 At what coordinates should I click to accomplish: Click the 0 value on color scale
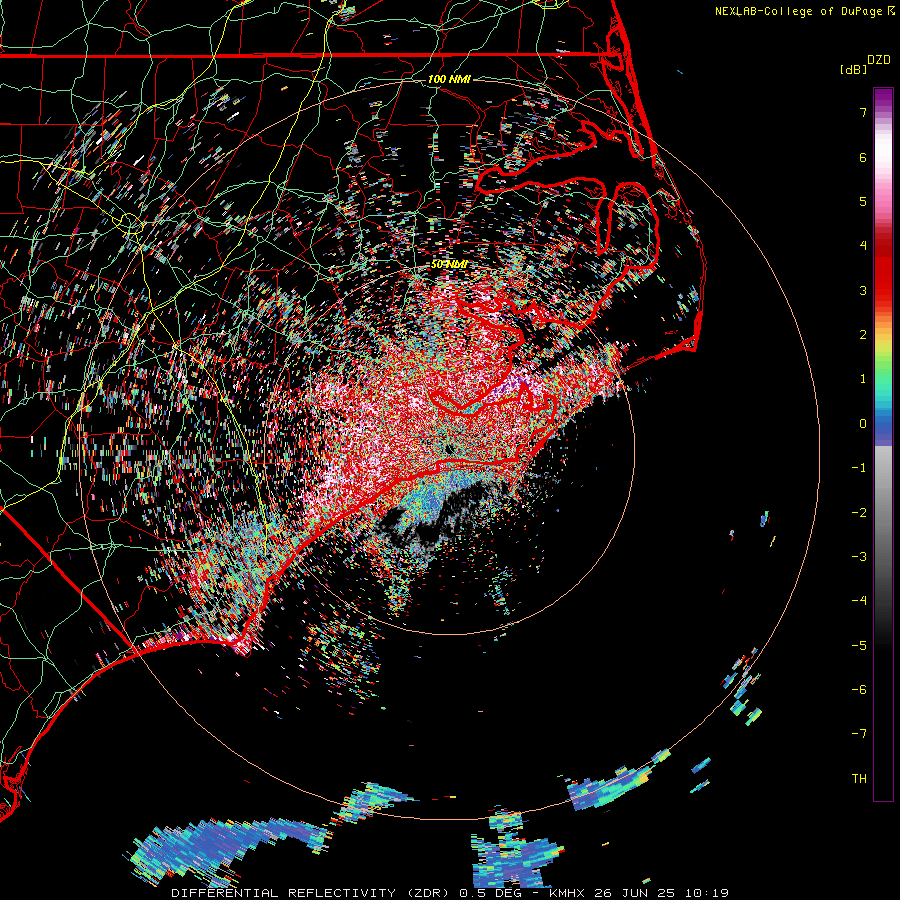863,424
